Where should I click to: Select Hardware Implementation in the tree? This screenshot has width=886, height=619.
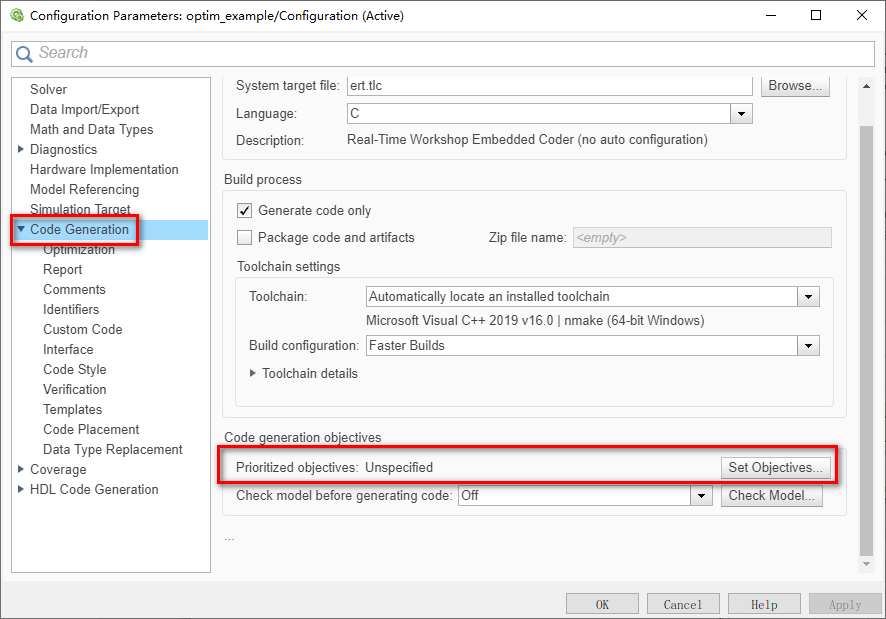pos(104,169)
